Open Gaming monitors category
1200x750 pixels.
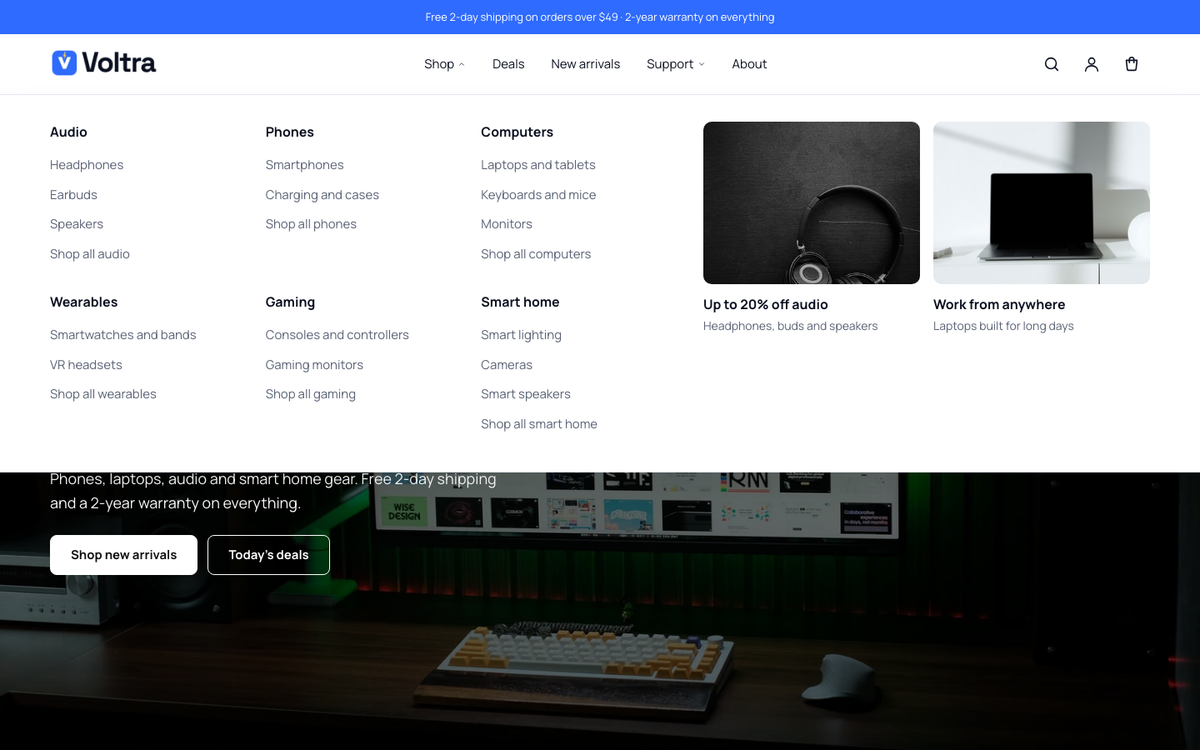314,365
